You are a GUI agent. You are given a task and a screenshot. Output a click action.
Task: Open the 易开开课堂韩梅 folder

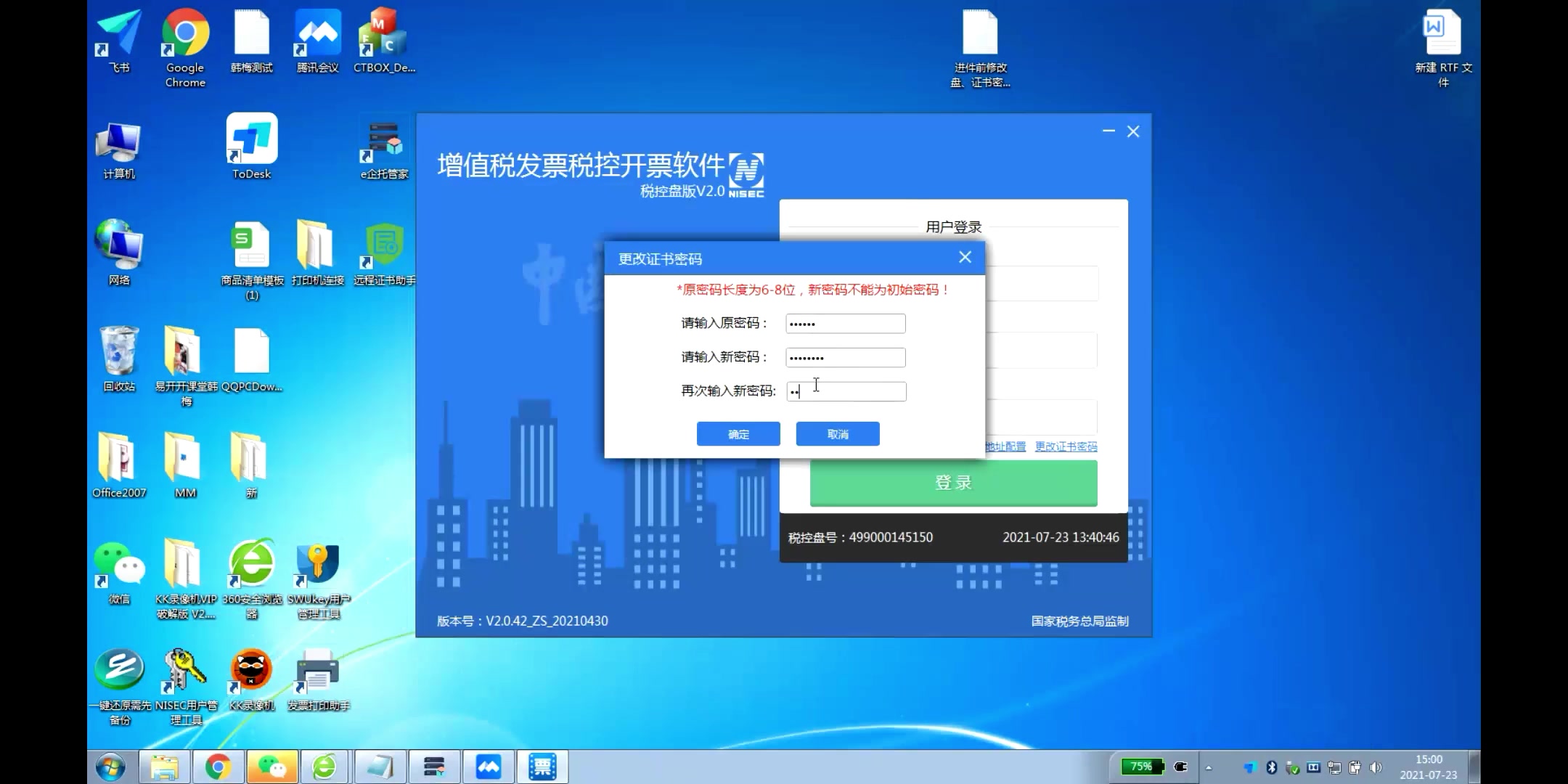pos(186,366)
